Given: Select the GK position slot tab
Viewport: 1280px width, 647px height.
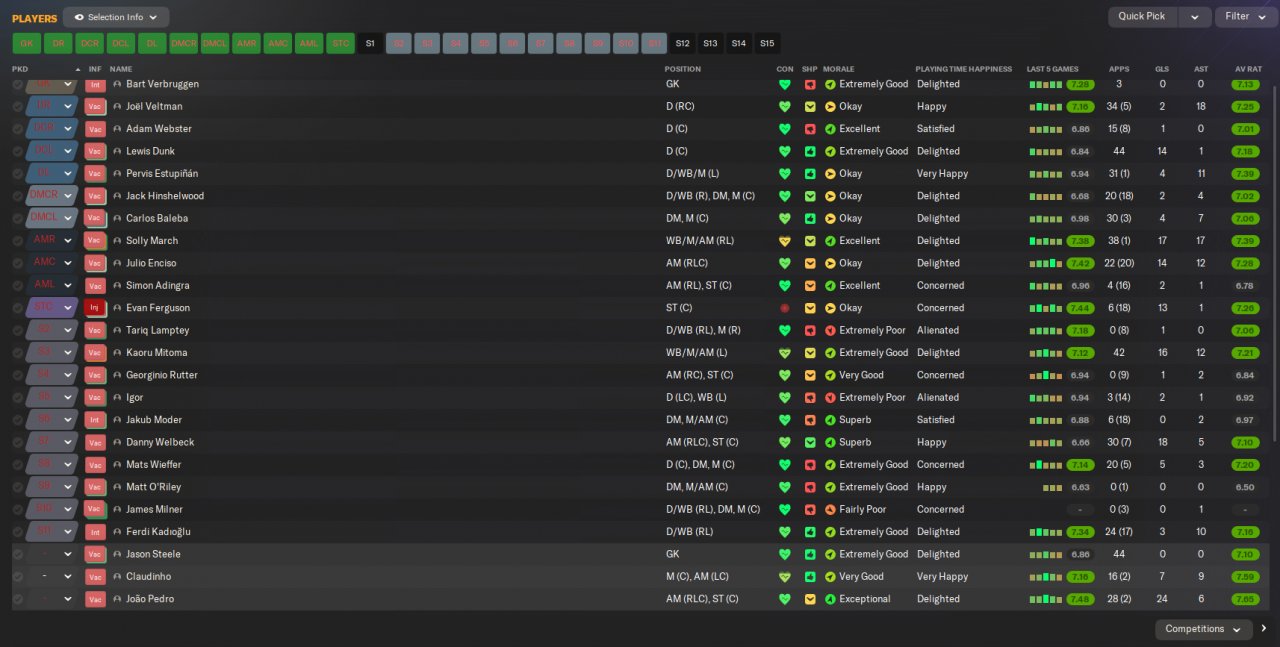Looking at the screenshot, I should [27, 43].
